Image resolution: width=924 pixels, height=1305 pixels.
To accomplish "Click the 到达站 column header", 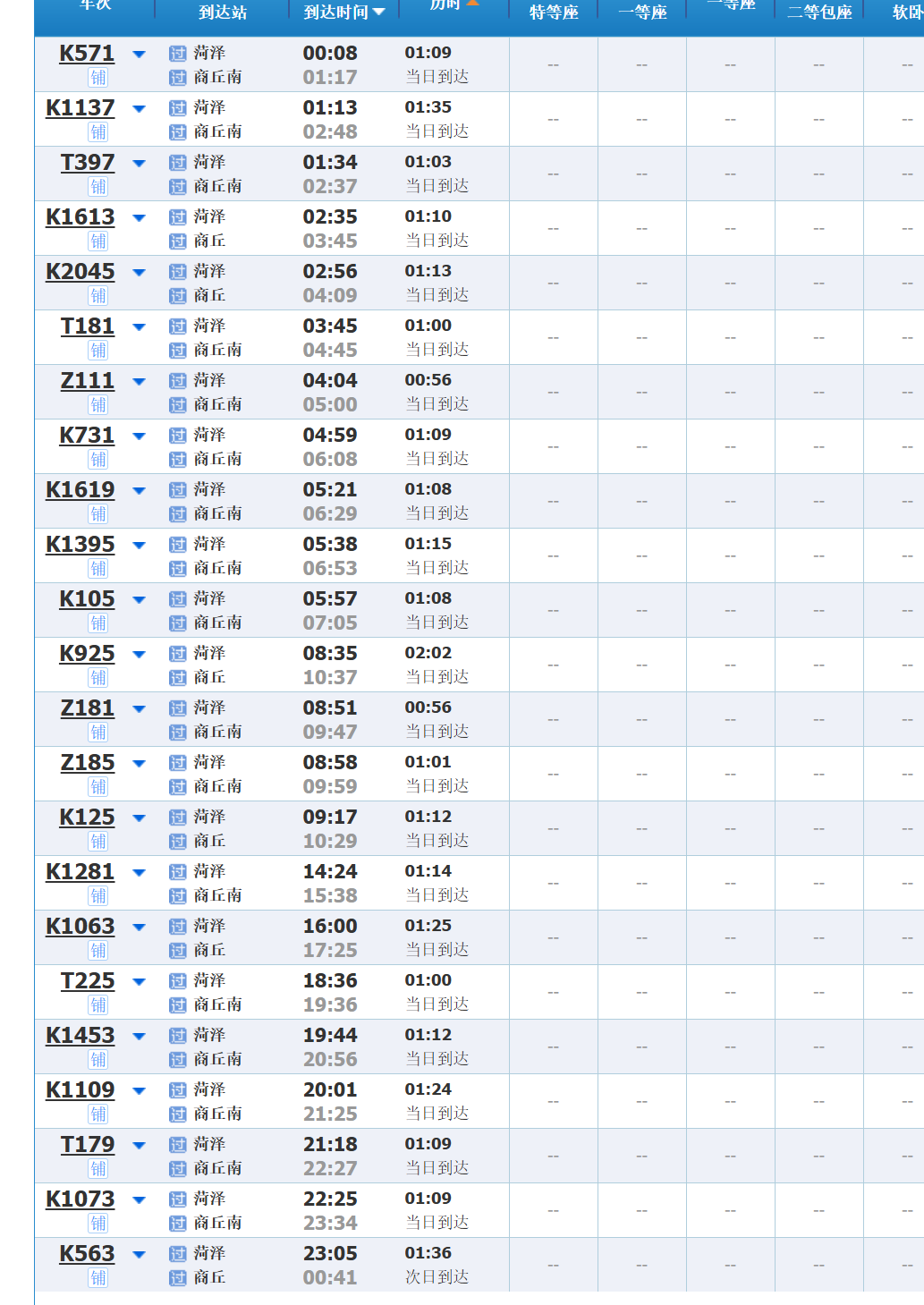I will [223, 13].
